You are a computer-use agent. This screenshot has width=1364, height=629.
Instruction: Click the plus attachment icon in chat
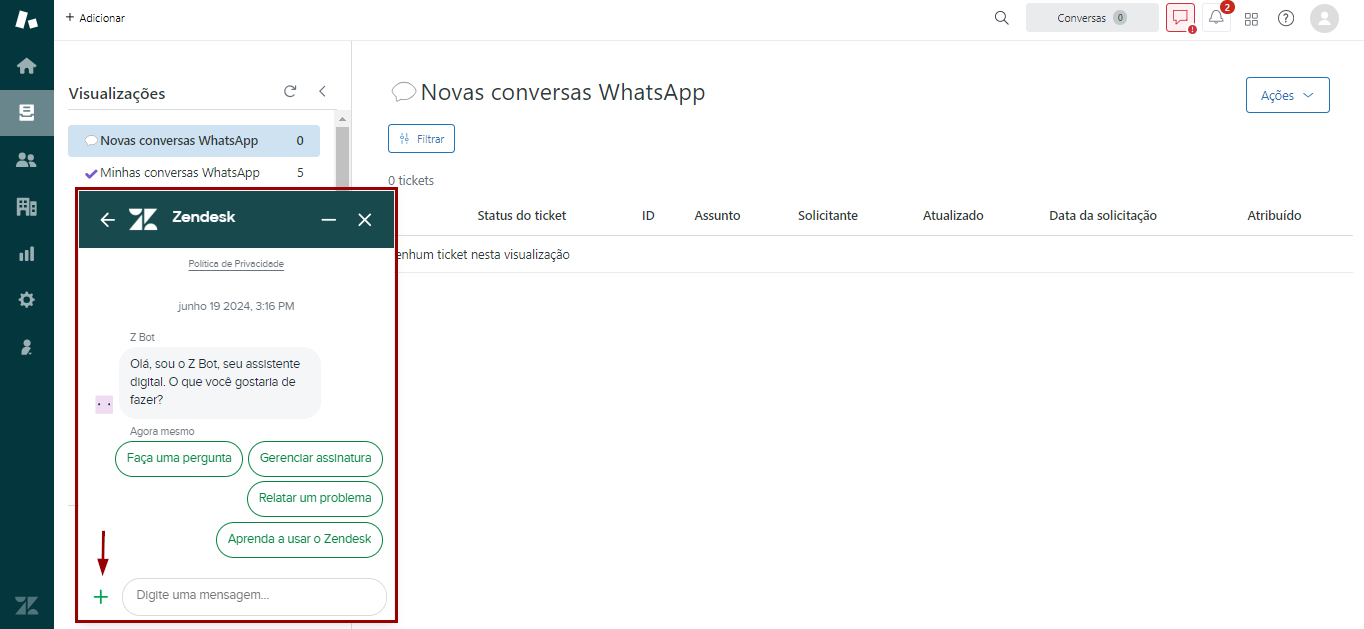(101, 597)
